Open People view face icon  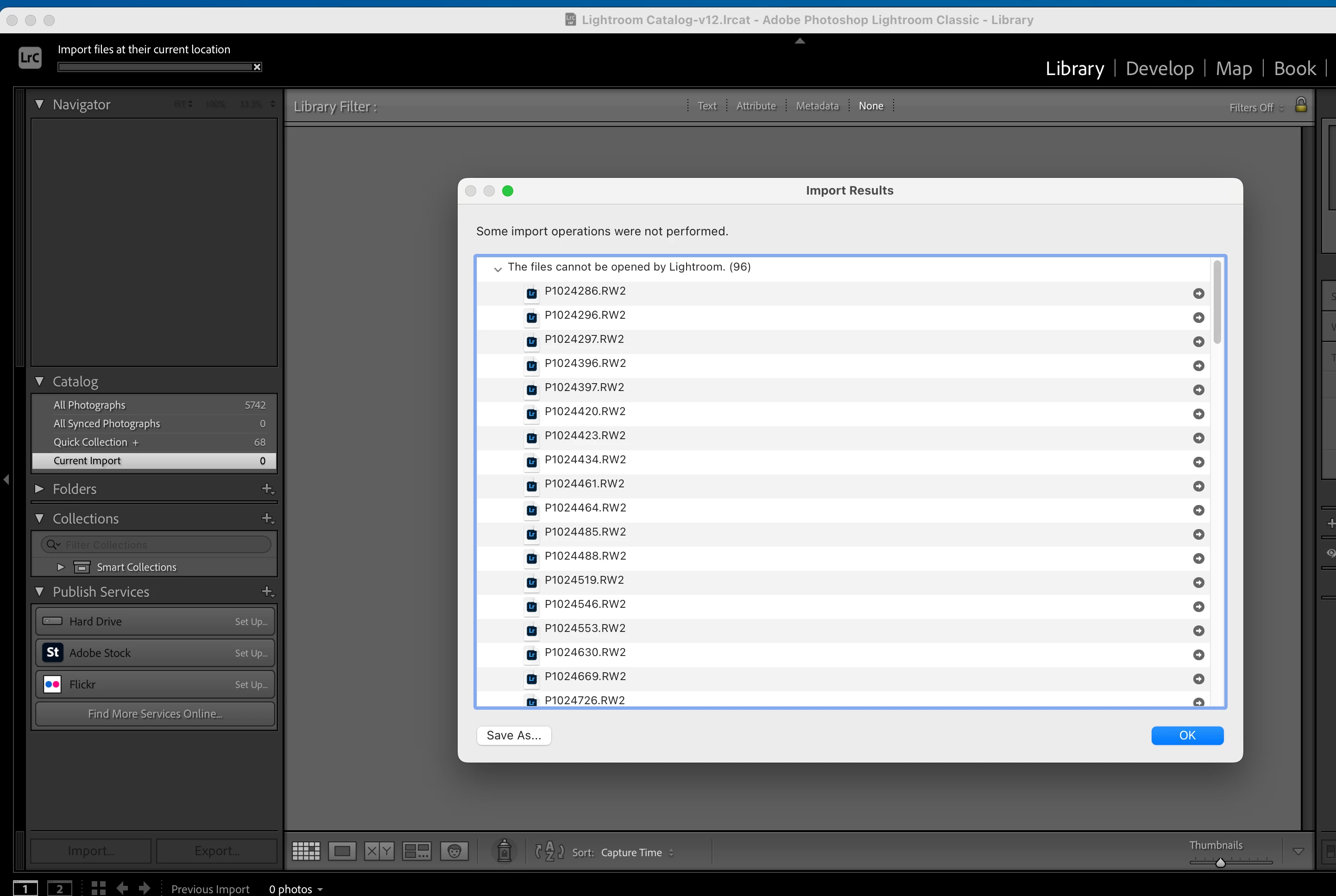454,852
